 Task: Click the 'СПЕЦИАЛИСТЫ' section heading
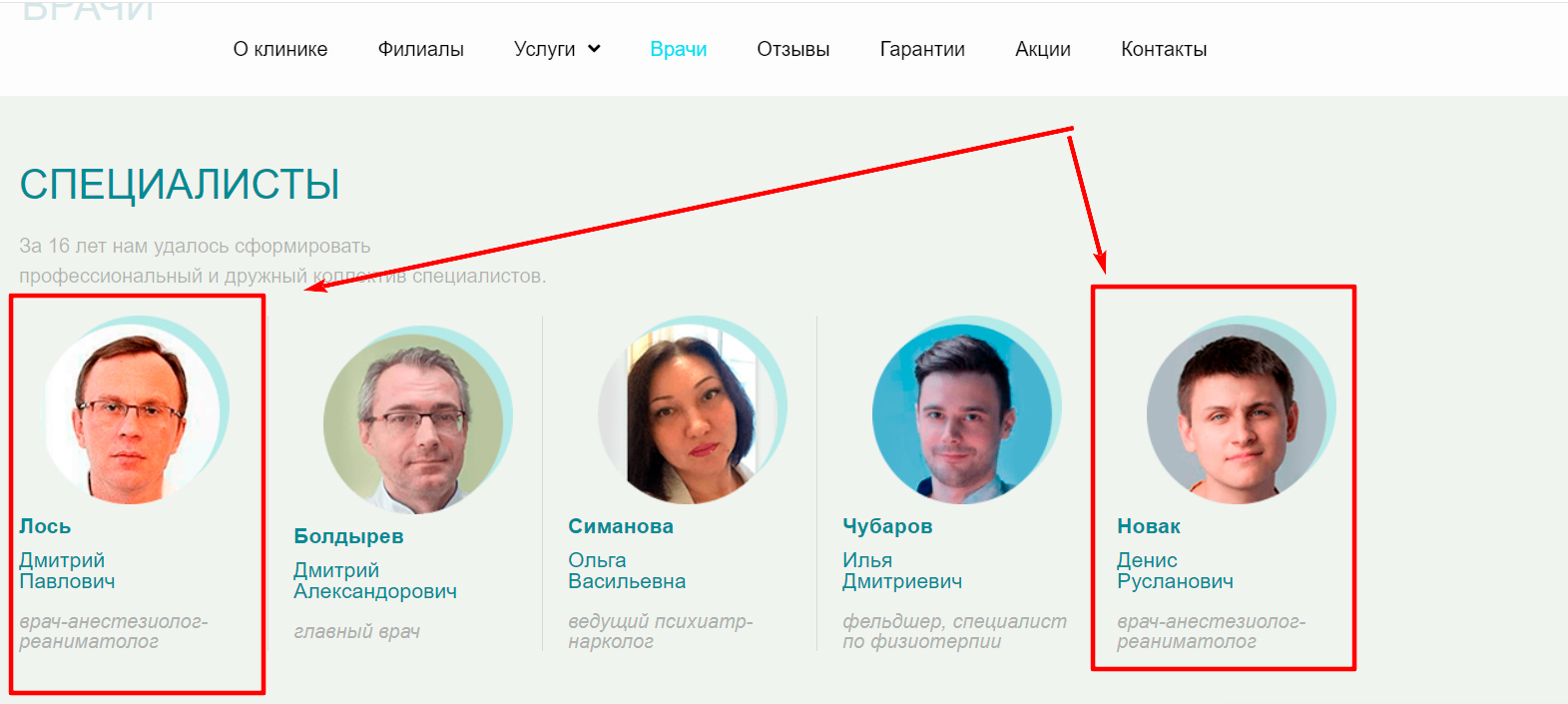pyautogui.click(x=180, y=185)
